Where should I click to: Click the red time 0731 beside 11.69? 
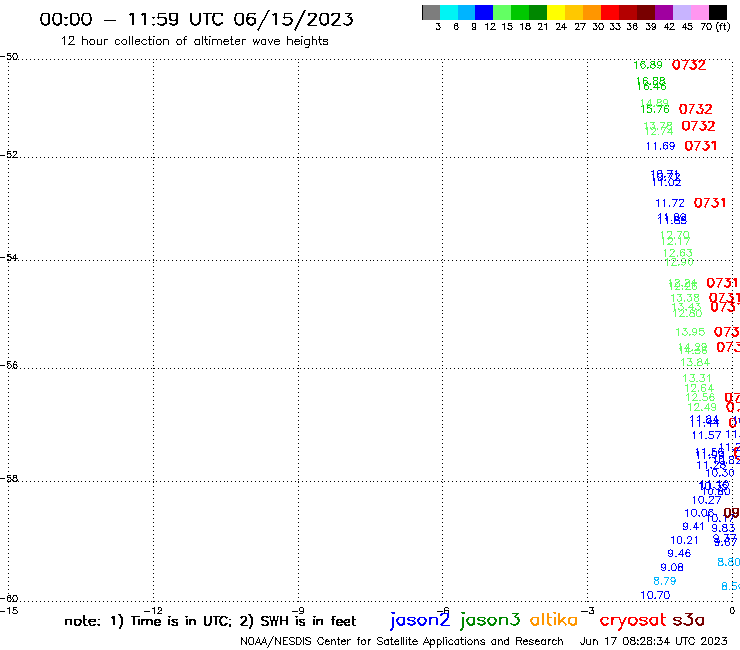click(x=700, y=146)
